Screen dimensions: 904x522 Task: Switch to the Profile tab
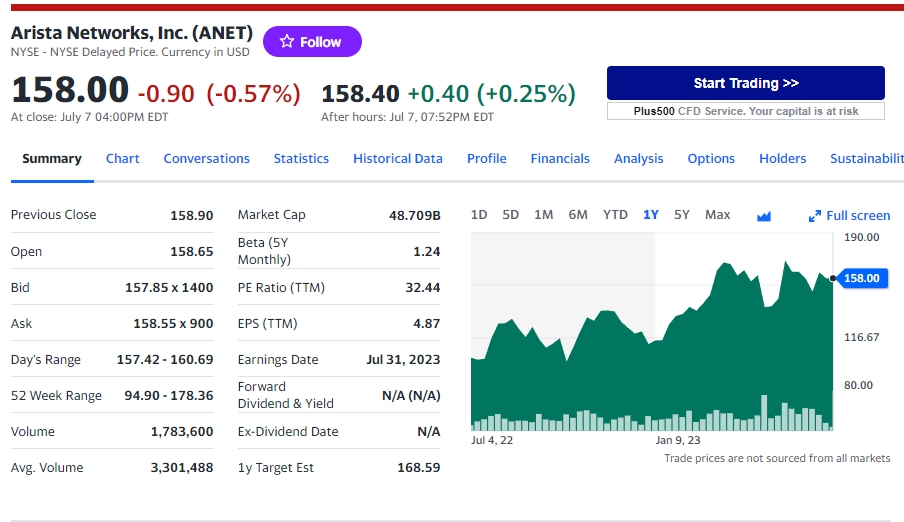(x=487, y=159)
